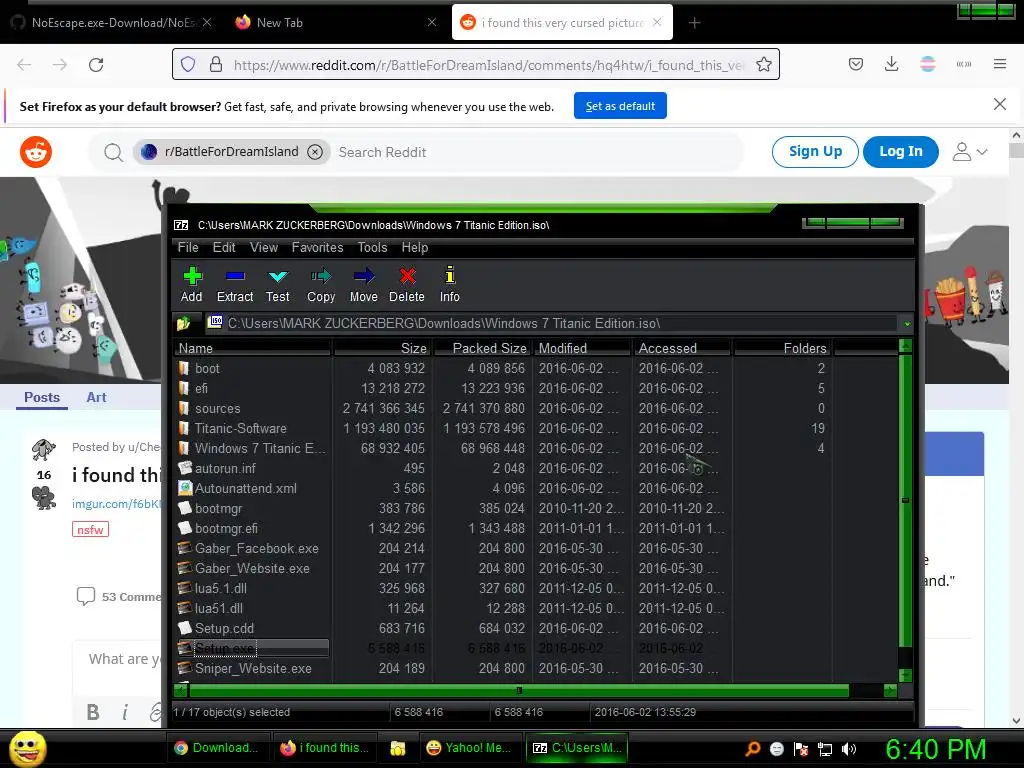Open the smiley Start button

[x=27, y=748]
